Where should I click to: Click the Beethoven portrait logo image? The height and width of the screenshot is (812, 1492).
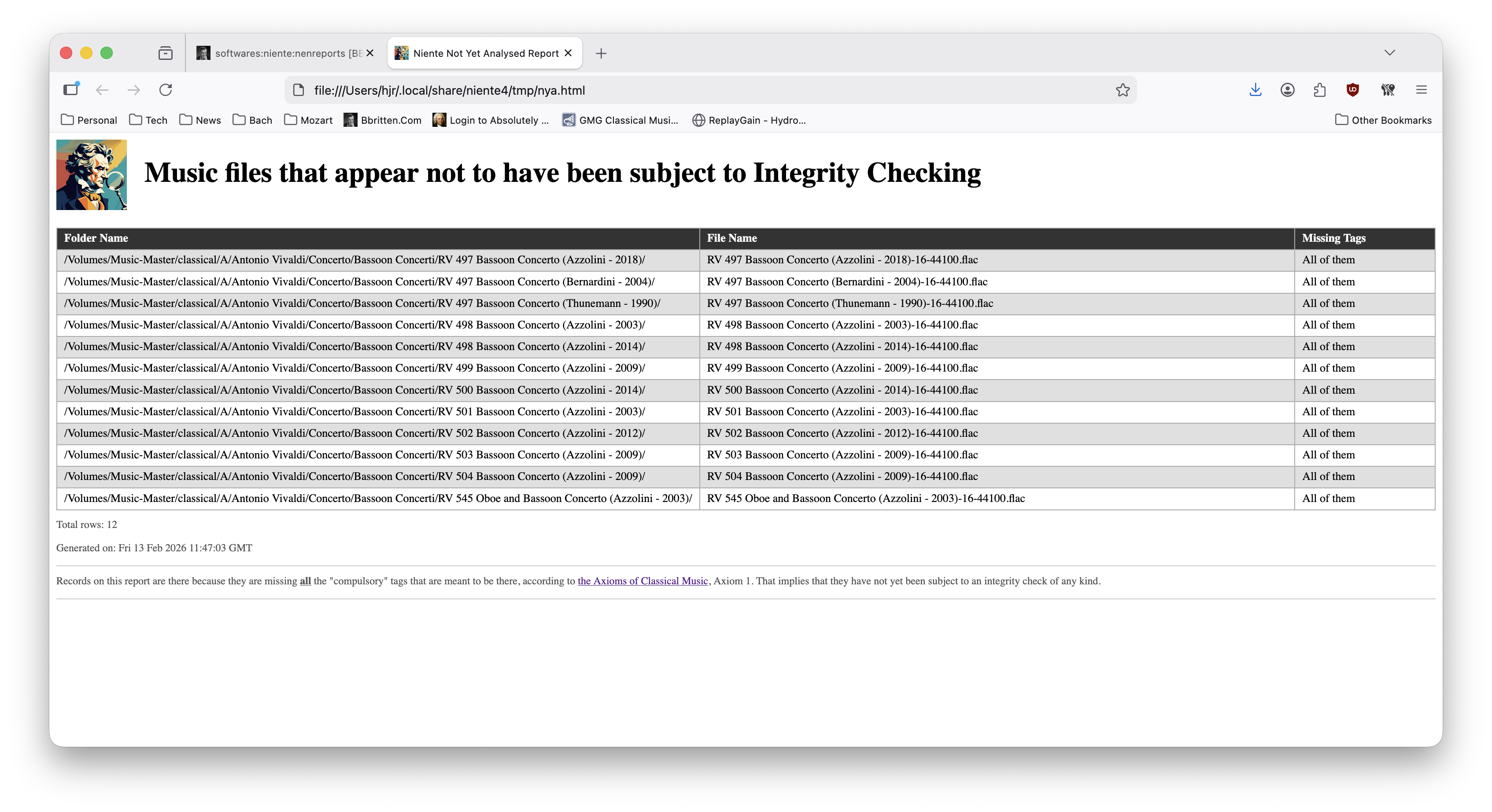pos(92,174)
